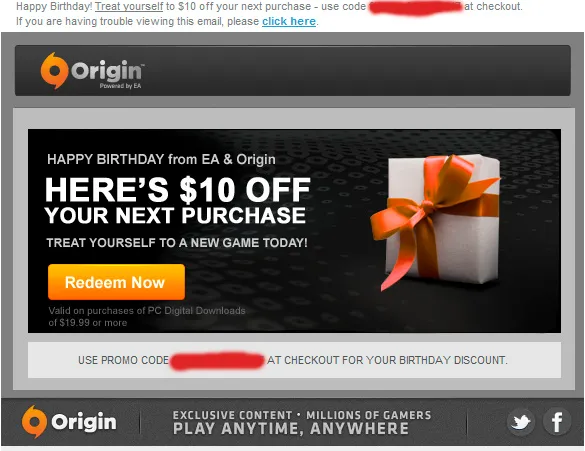Open the Facebook icon in footer
This screenshot has width=585, height=451.
pyautogui.click(x=557, y=422)
